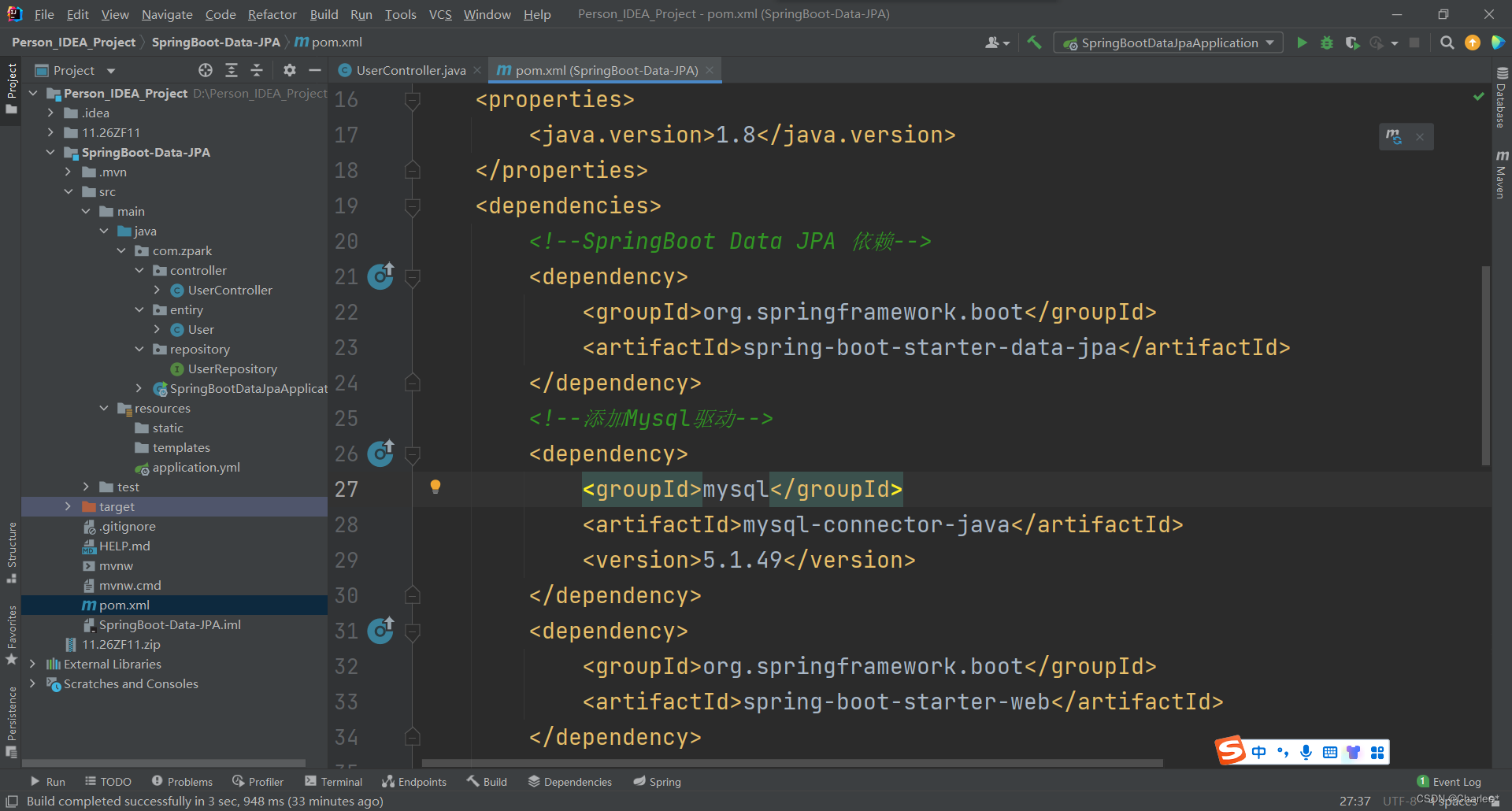Open the Structure tool window
1512x811 pixels.
pos(12,551)
